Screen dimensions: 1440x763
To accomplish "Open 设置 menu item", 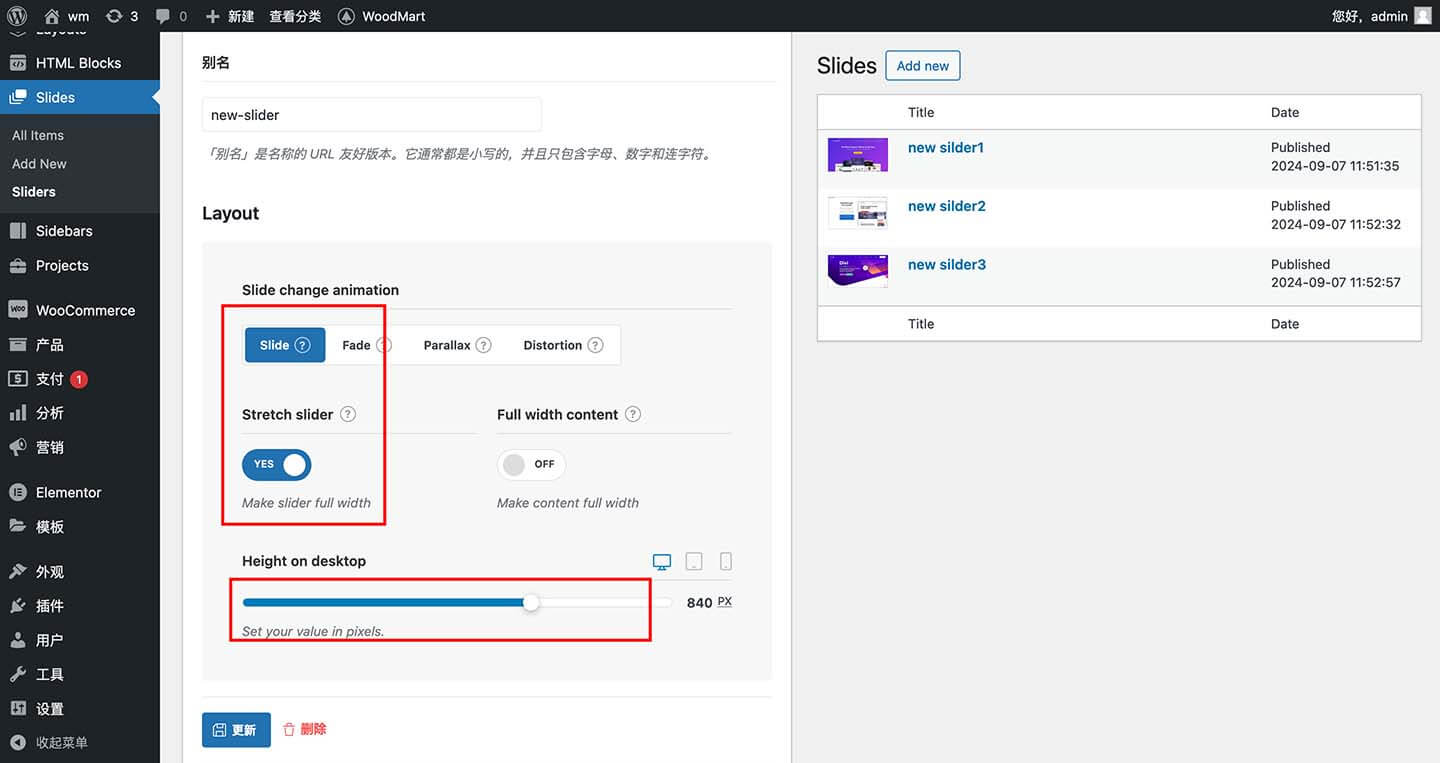I will pos(80,709).
